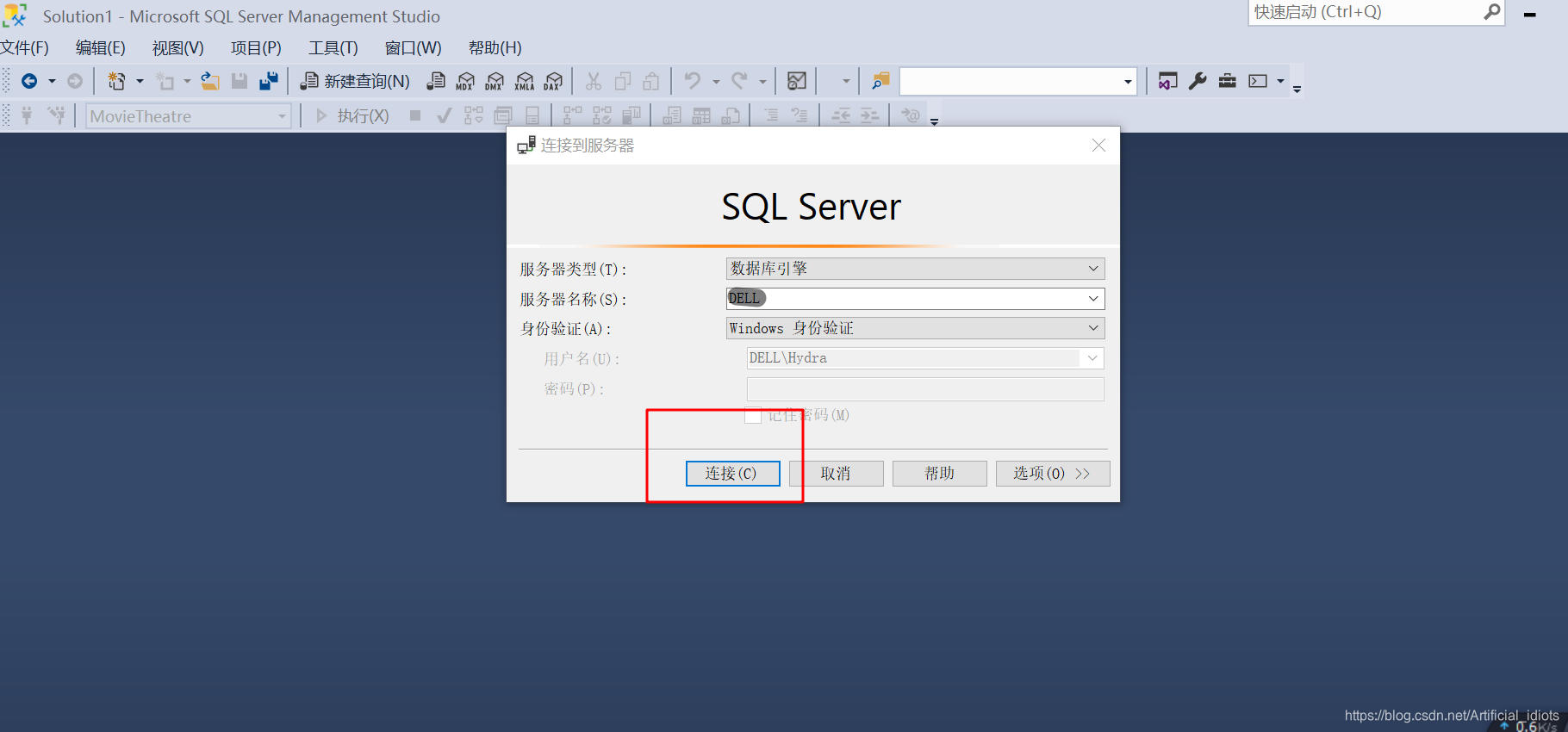Open Properties via the wrench icon
The image size is (1568, 732).
tap(1198, 81)
